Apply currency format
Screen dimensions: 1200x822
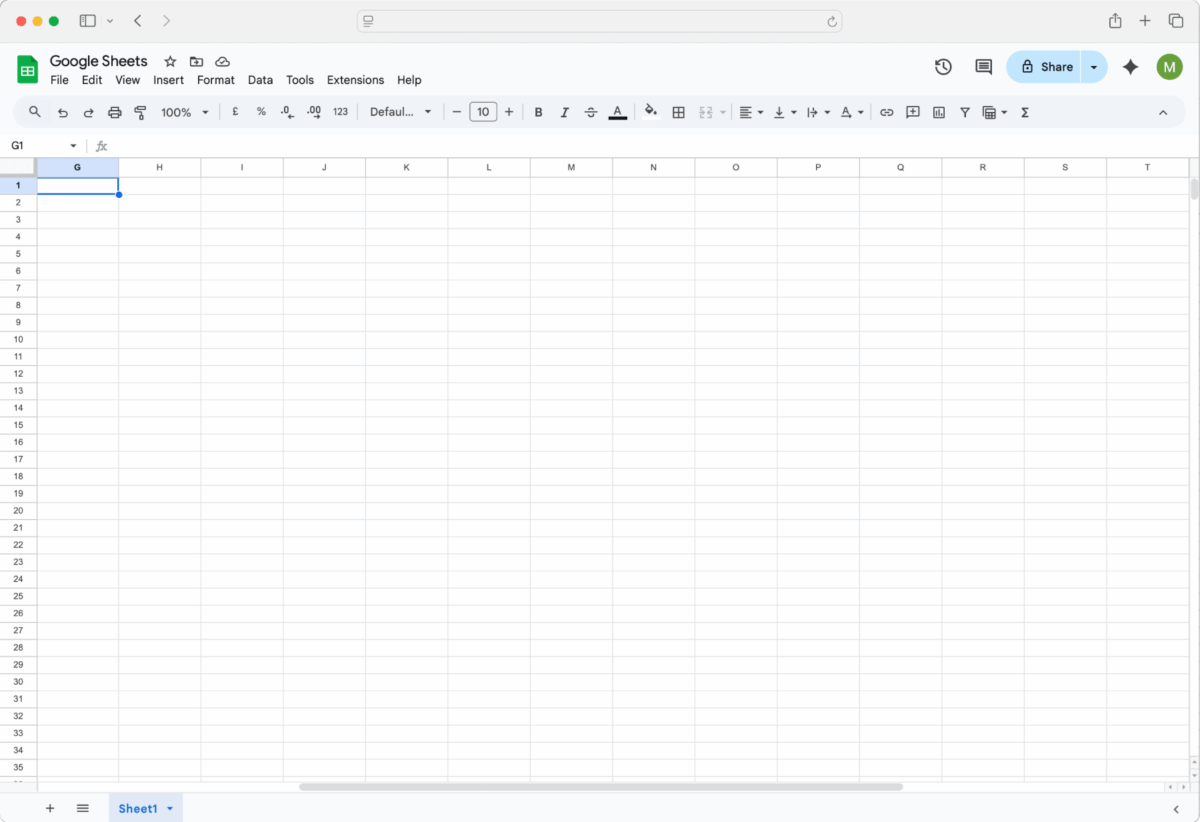235,112
